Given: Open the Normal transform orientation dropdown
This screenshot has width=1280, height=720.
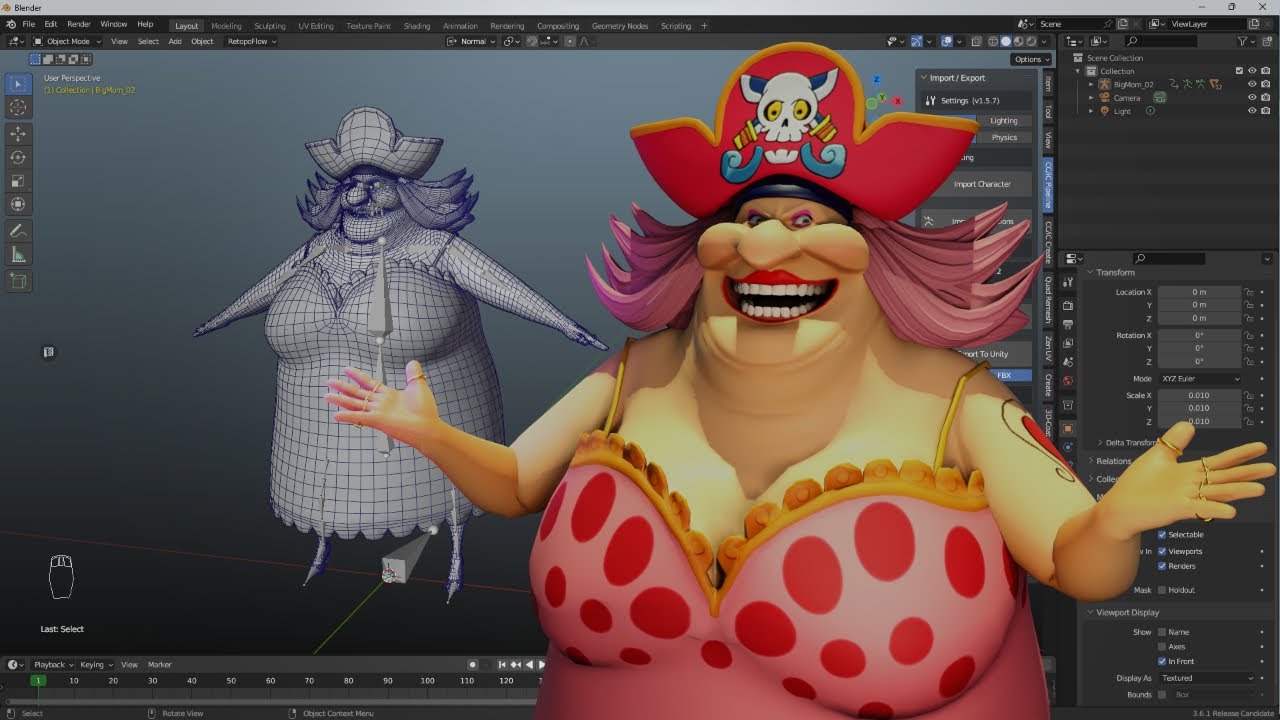Looking at the screenshot, I should pyautogui.click(x=472, y=41).
